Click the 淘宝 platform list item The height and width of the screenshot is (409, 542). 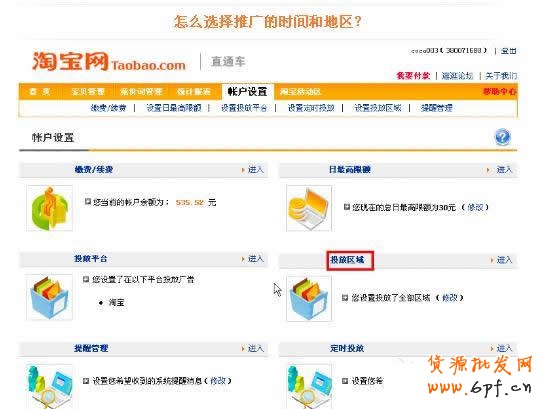(x=116, y=303)
